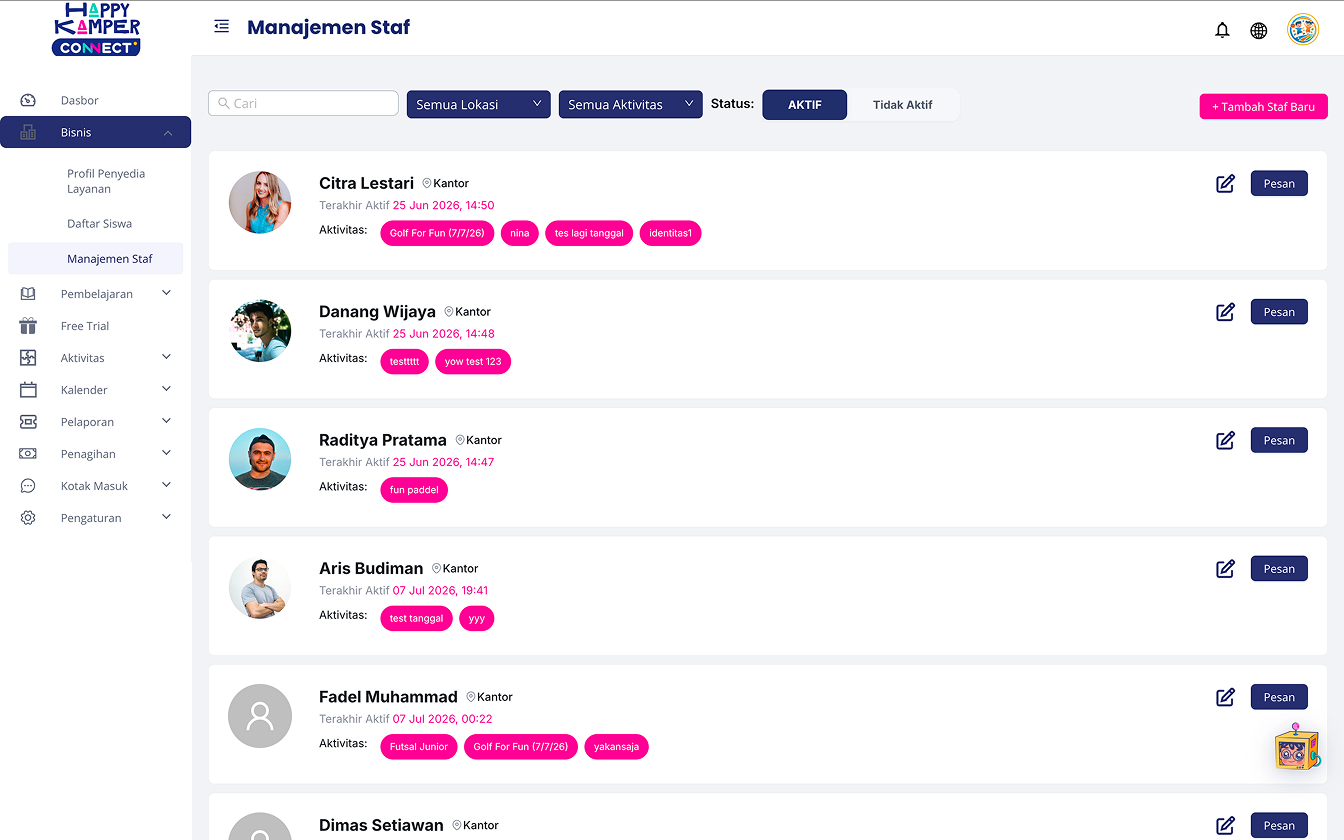
Task: Collapse the sidebar with the menu icon
Action: [x=222, y=27]
